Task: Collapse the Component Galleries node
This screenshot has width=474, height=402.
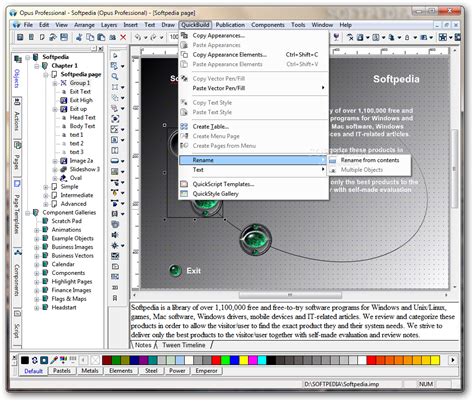Action: coord(28,213)
